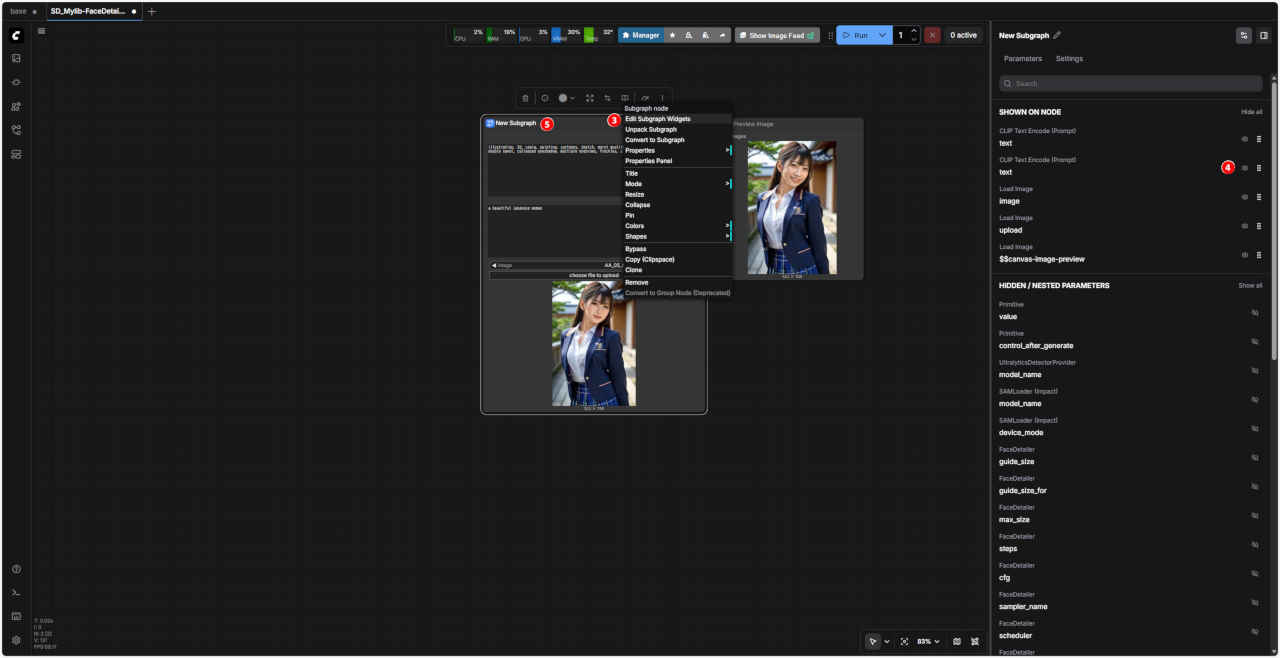Hide the Load Image 'image' parameter
Screen dimensions: 1280x658
pos(1245,197)
